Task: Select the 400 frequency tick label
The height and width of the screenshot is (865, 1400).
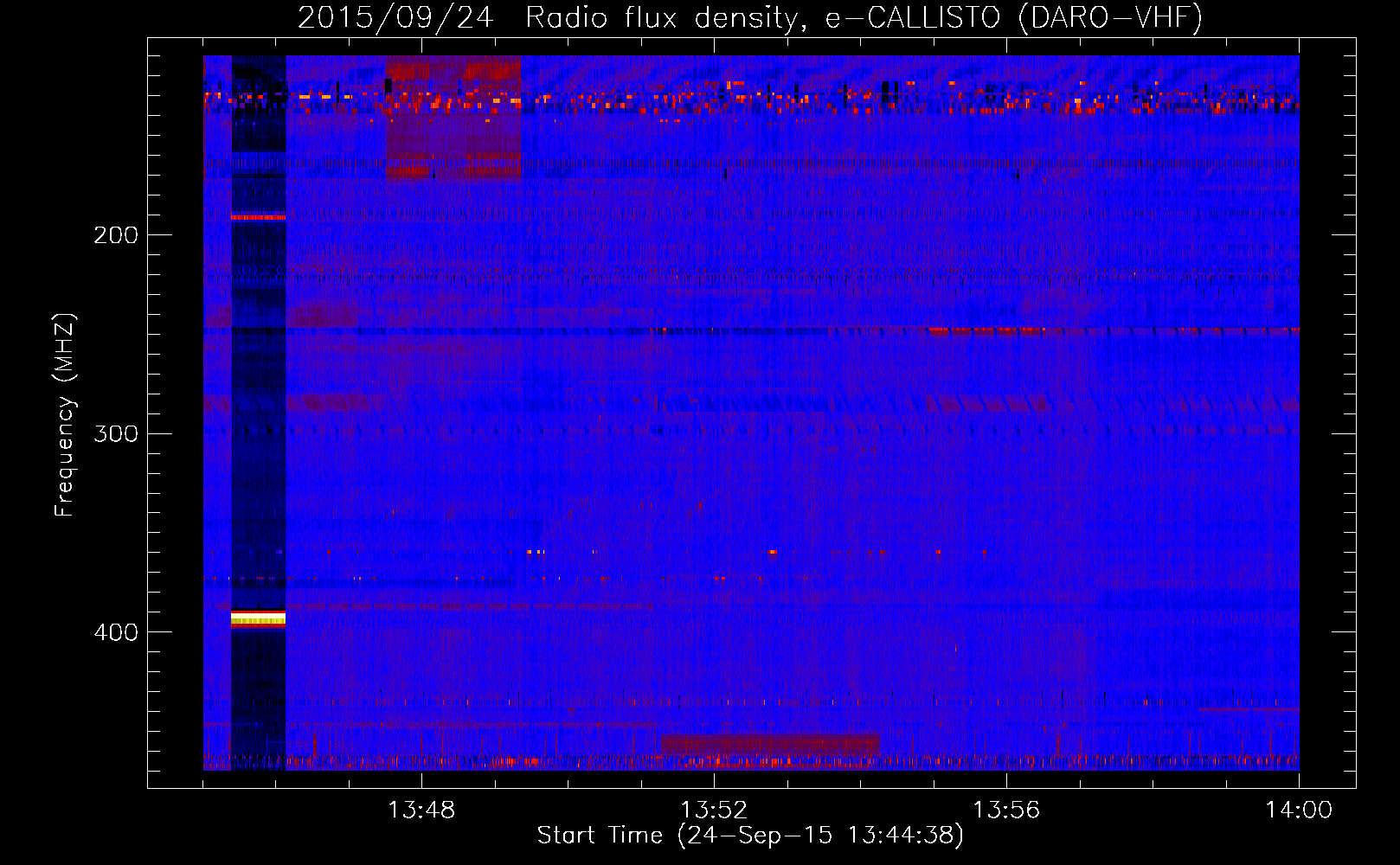Action: 116,632
